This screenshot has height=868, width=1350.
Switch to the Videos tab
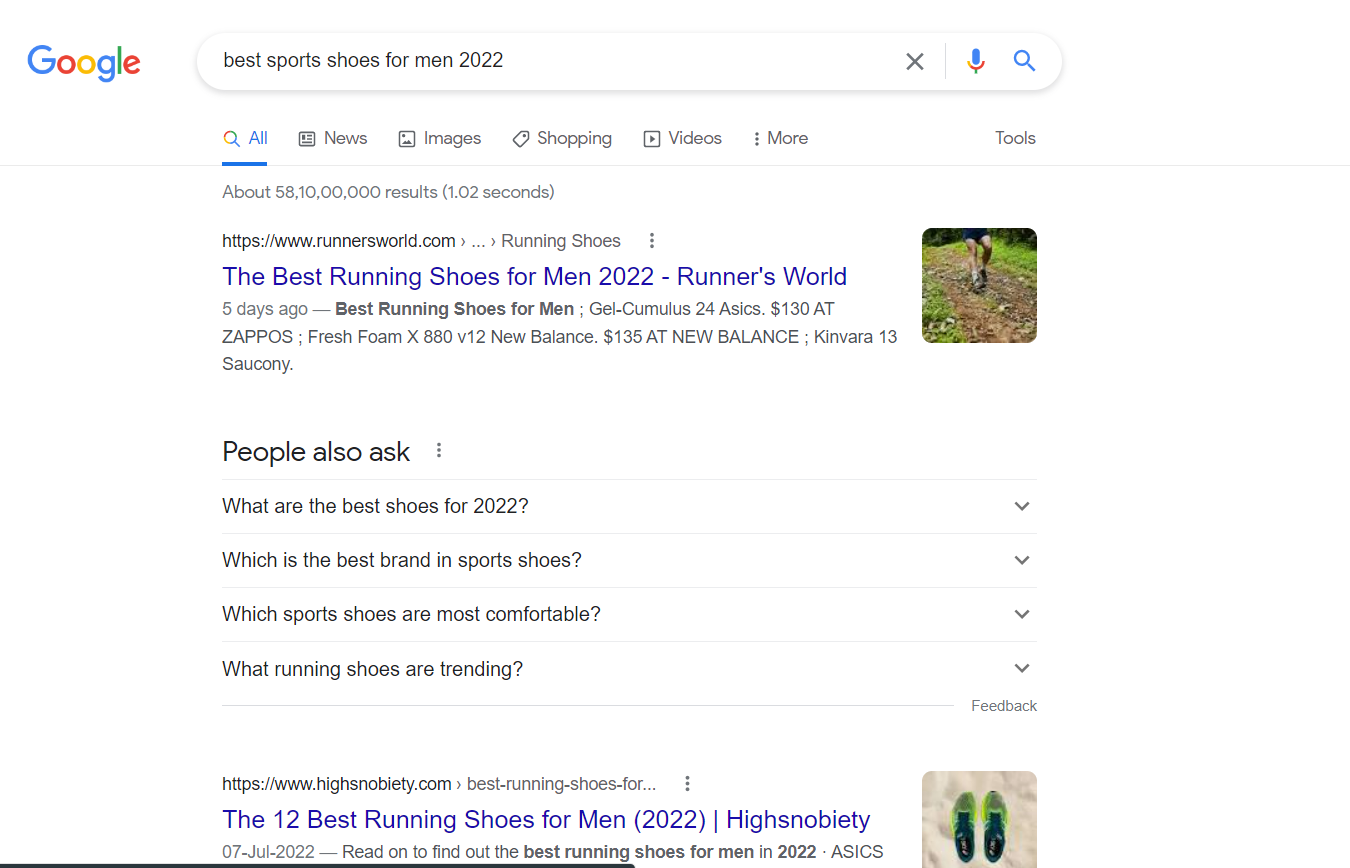tap(682, 139)
